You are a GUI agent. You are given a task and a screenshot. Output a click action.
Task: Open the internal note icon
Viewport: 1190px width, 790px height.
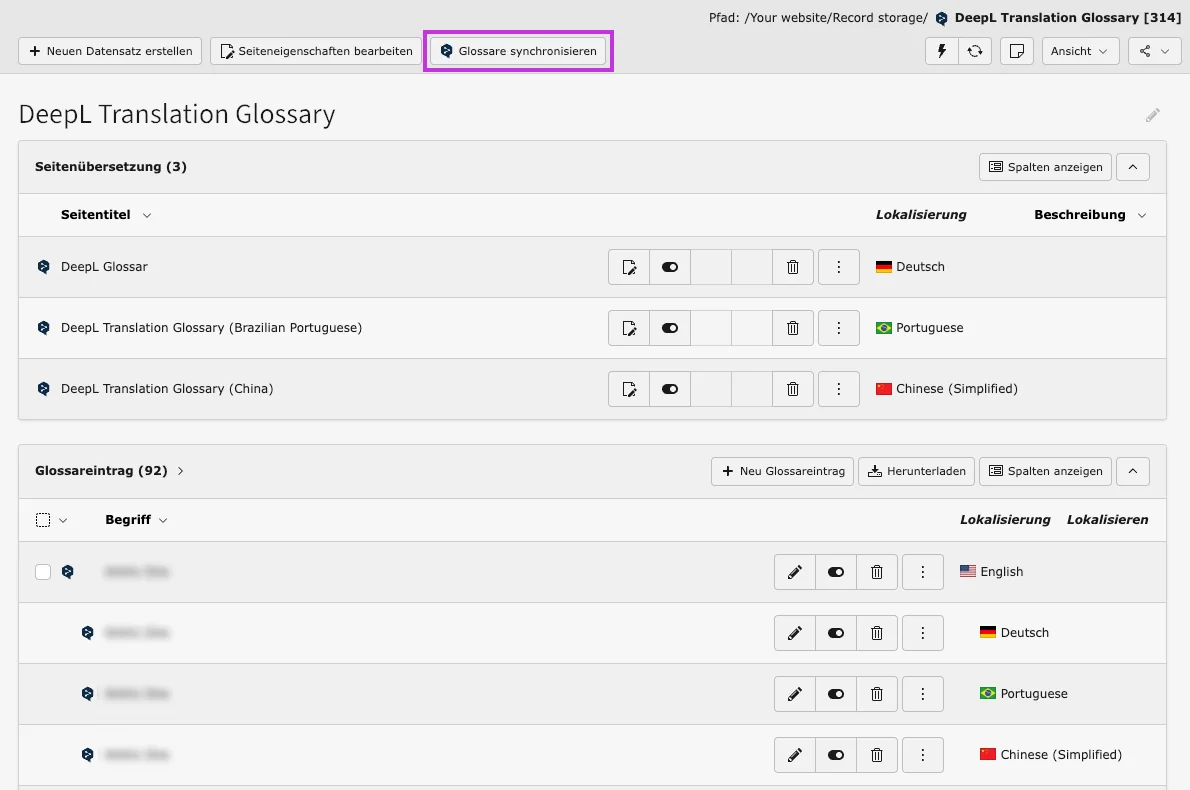(1016, 50)
